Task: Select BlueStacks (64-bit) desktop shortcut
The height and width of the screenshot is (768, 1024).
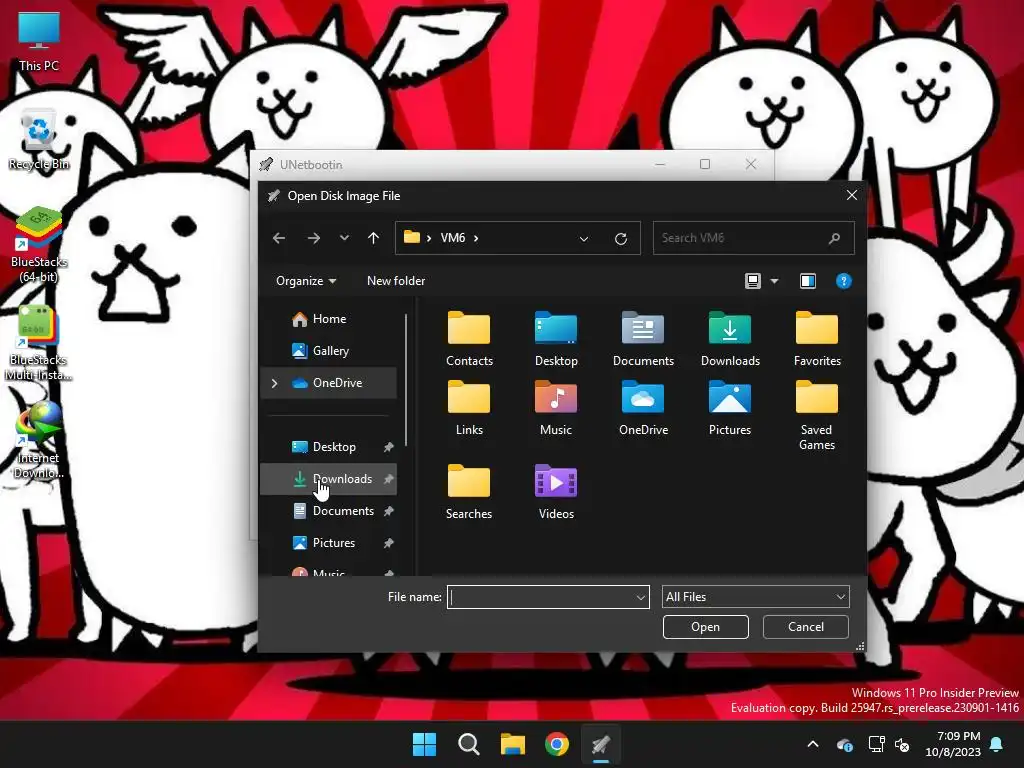Action: pos(39,246)
